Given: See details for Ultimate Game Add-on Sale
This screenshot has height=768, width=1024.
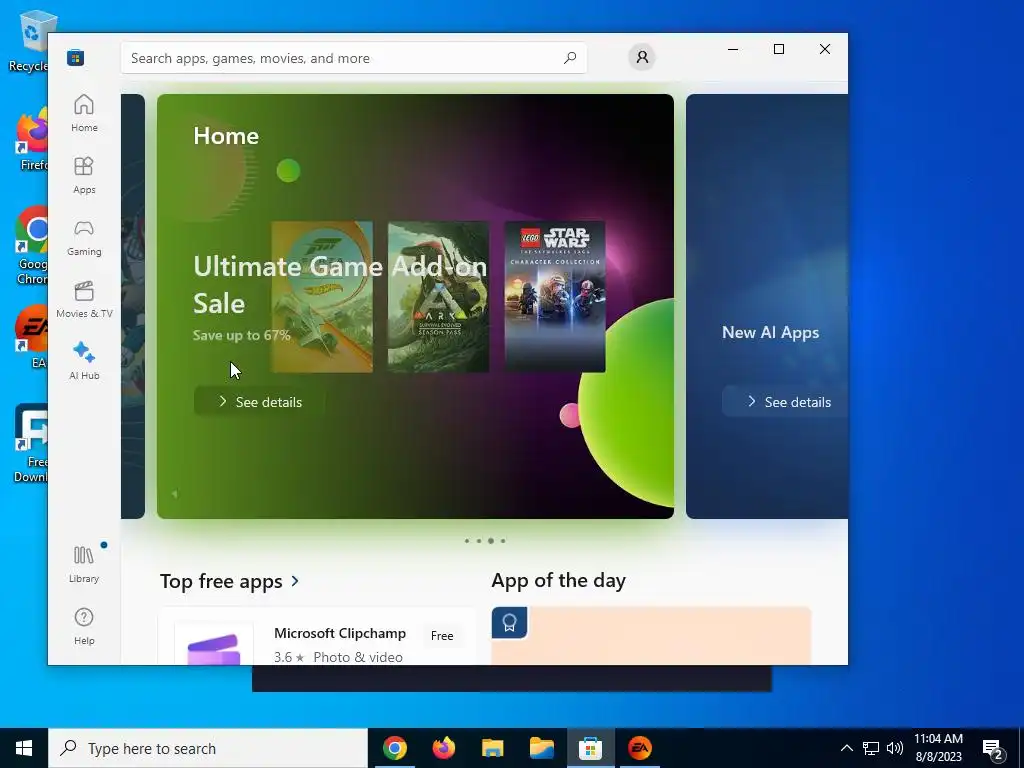Looking at the screenshot, I should pos(260,402).
